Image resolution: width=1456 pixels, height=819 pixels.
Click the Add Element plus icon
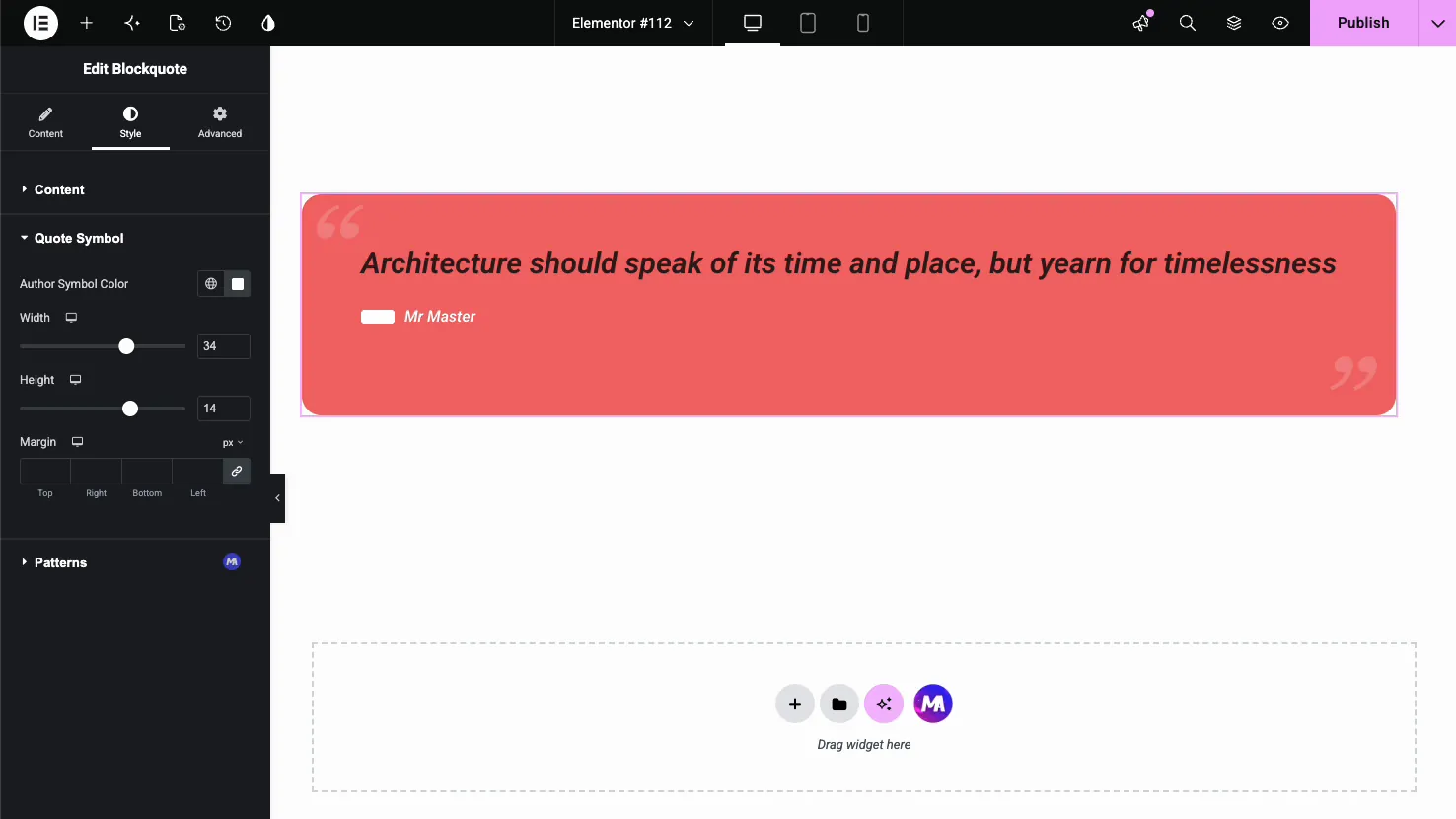pos(87,23)
